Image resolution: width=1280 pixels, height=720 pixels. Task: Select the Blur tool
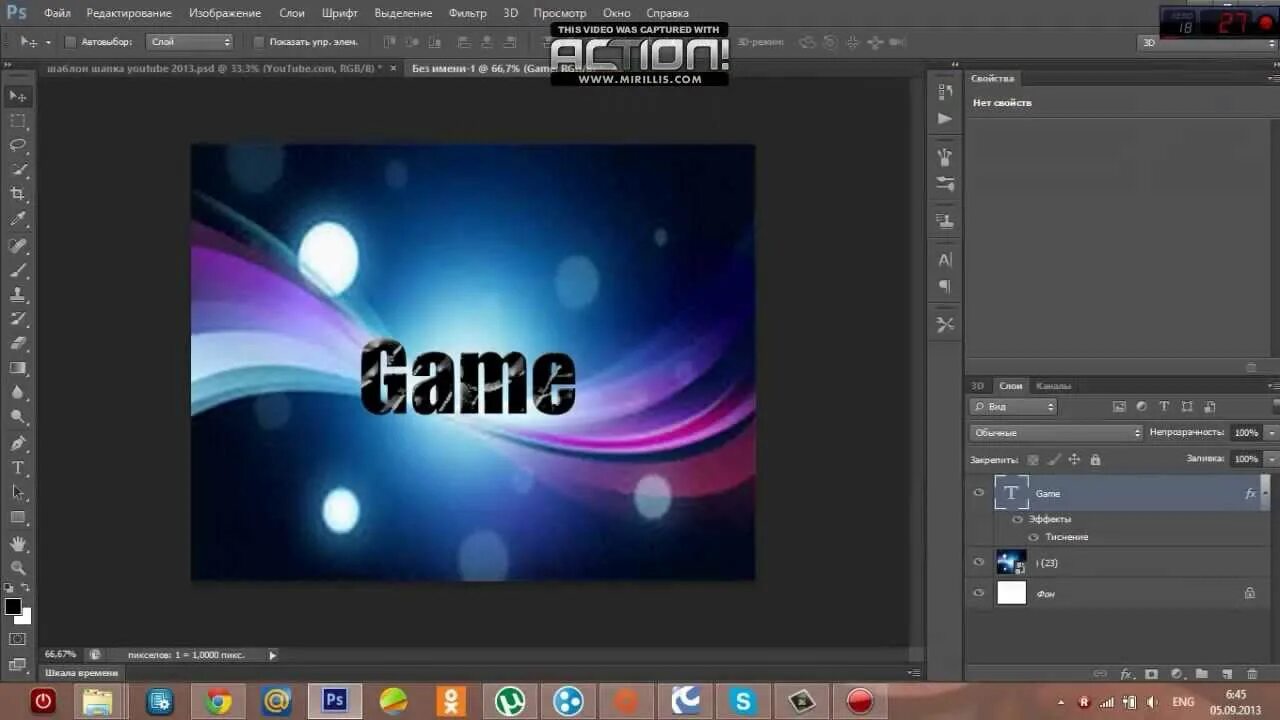click(18, 393)
